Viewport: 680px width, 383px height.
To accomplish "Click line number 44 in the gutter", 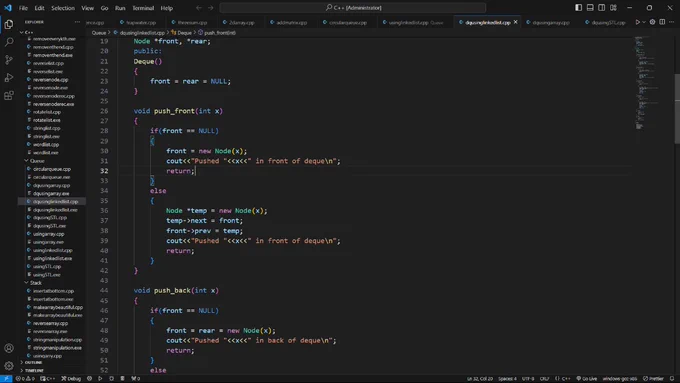I will pos(104,291).
